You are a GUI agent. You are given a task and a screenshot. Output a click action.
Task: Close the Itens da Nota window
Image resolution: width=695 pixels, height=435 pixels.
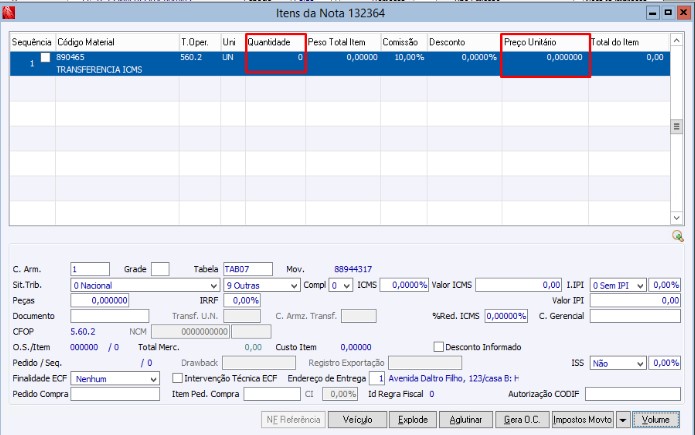pos(682,15)
